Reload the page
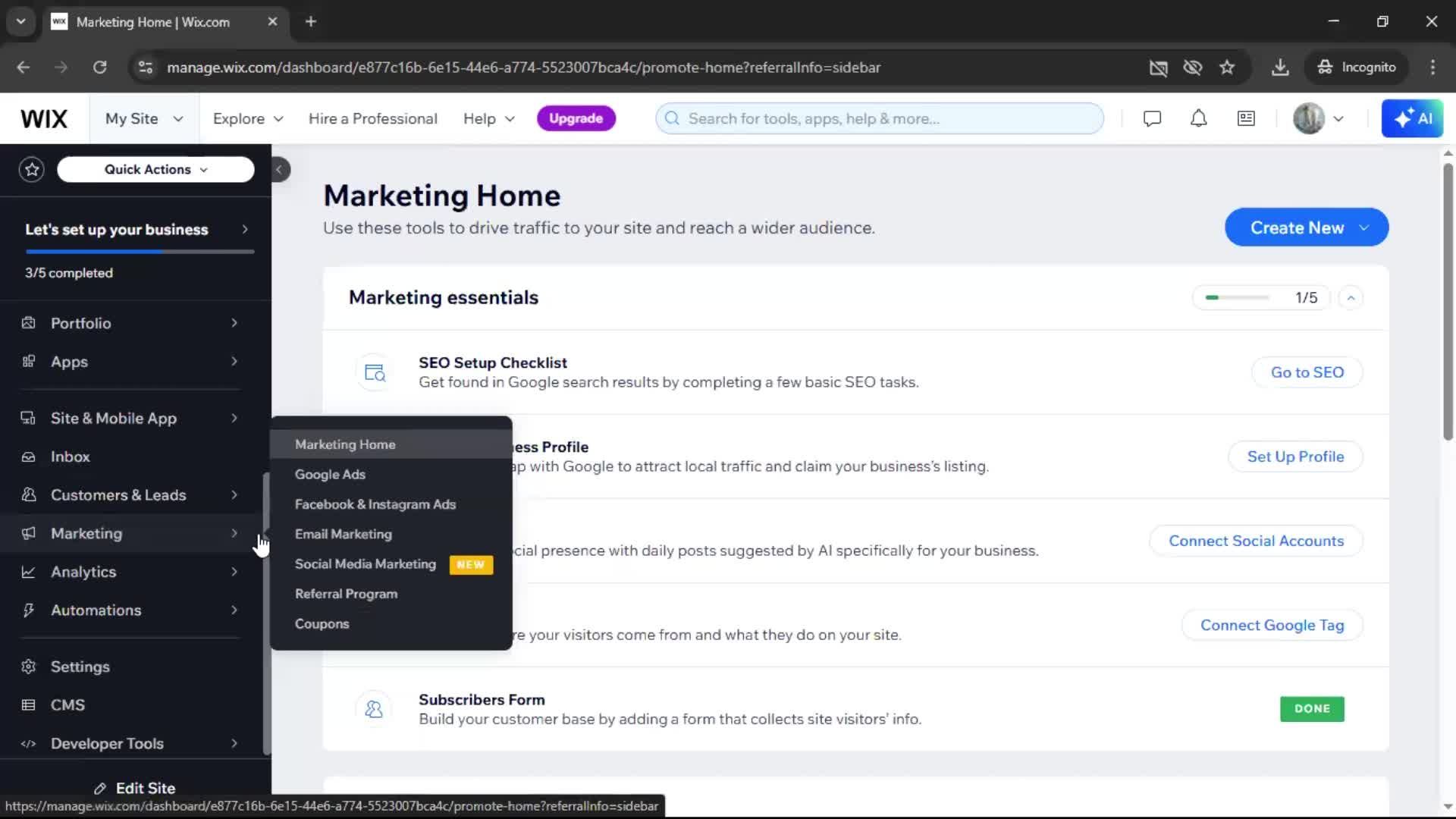The width and height of the screenshot is (1456, 819). point(100,67)
